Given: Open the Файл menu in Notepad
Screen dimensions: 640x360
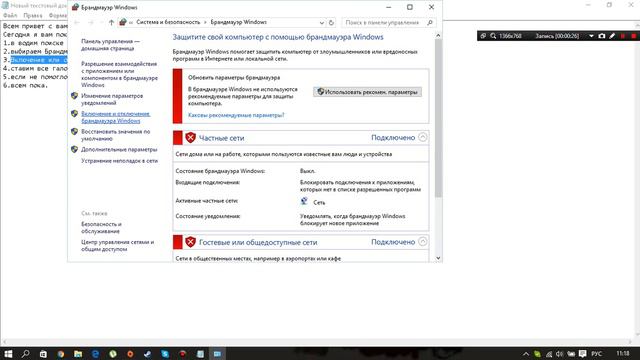Looking at the screenshot, I should pyautogui.click(x=10, y=16).
